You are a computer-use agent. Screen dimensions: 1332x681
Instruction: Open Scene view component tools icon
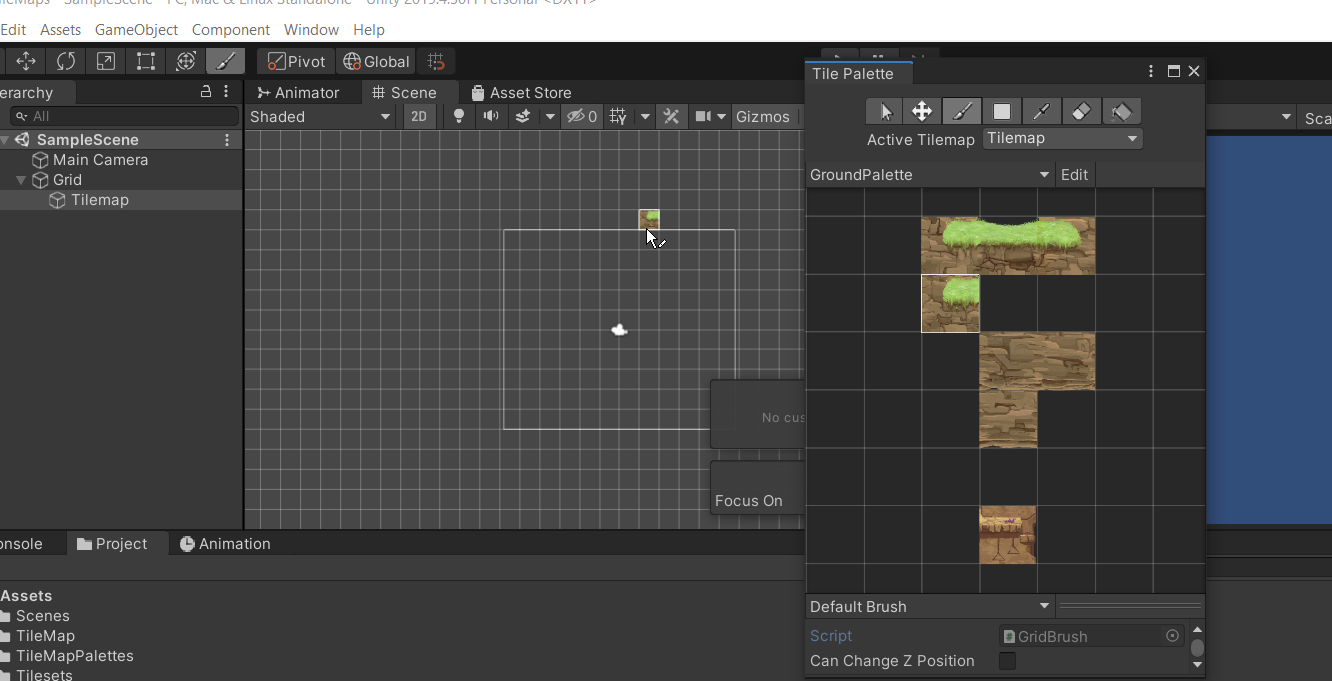[x=671, y=116]
